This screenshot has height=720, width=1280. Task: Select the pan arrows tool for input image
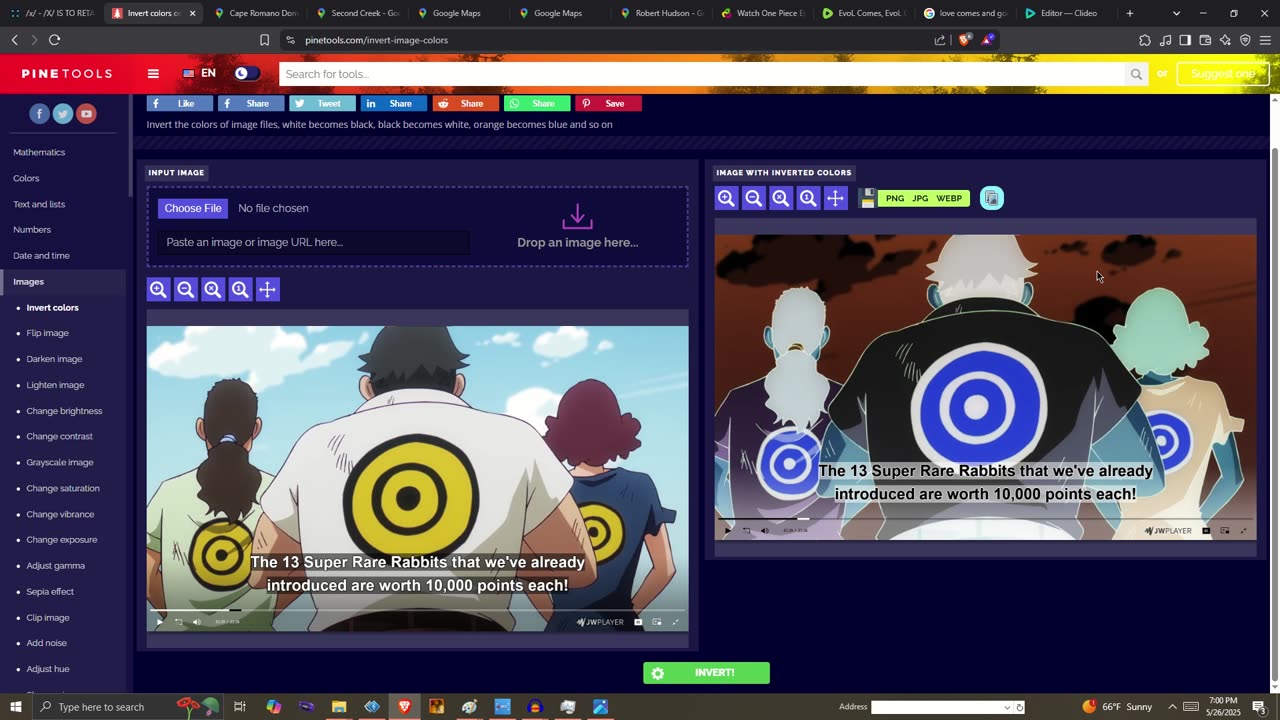[267, 289]
